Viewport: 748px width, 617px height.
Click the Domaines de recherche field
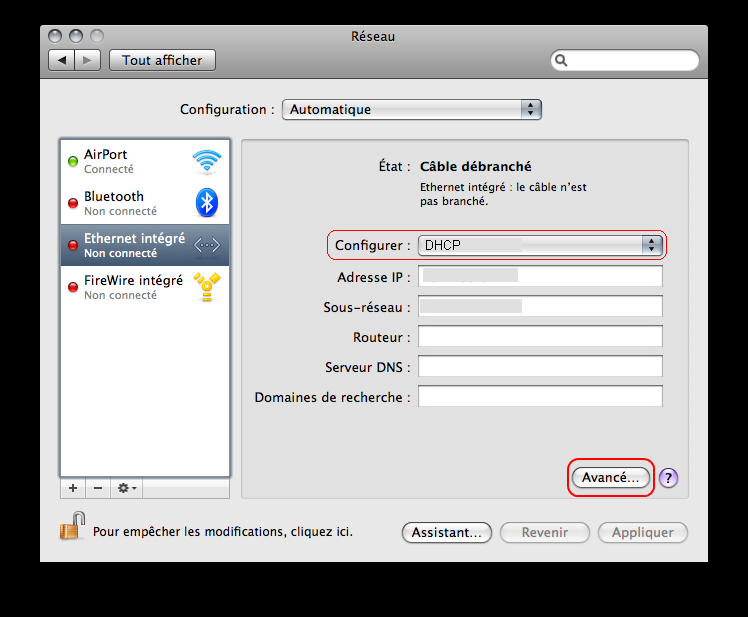tap(540, 397)
